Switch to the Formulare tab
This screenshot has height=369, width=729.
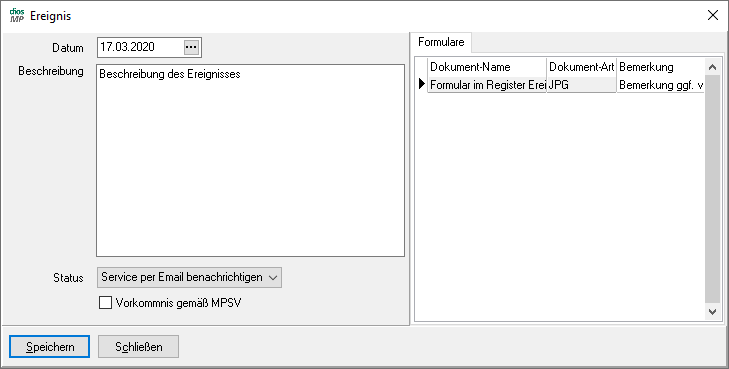pos(441,42)
